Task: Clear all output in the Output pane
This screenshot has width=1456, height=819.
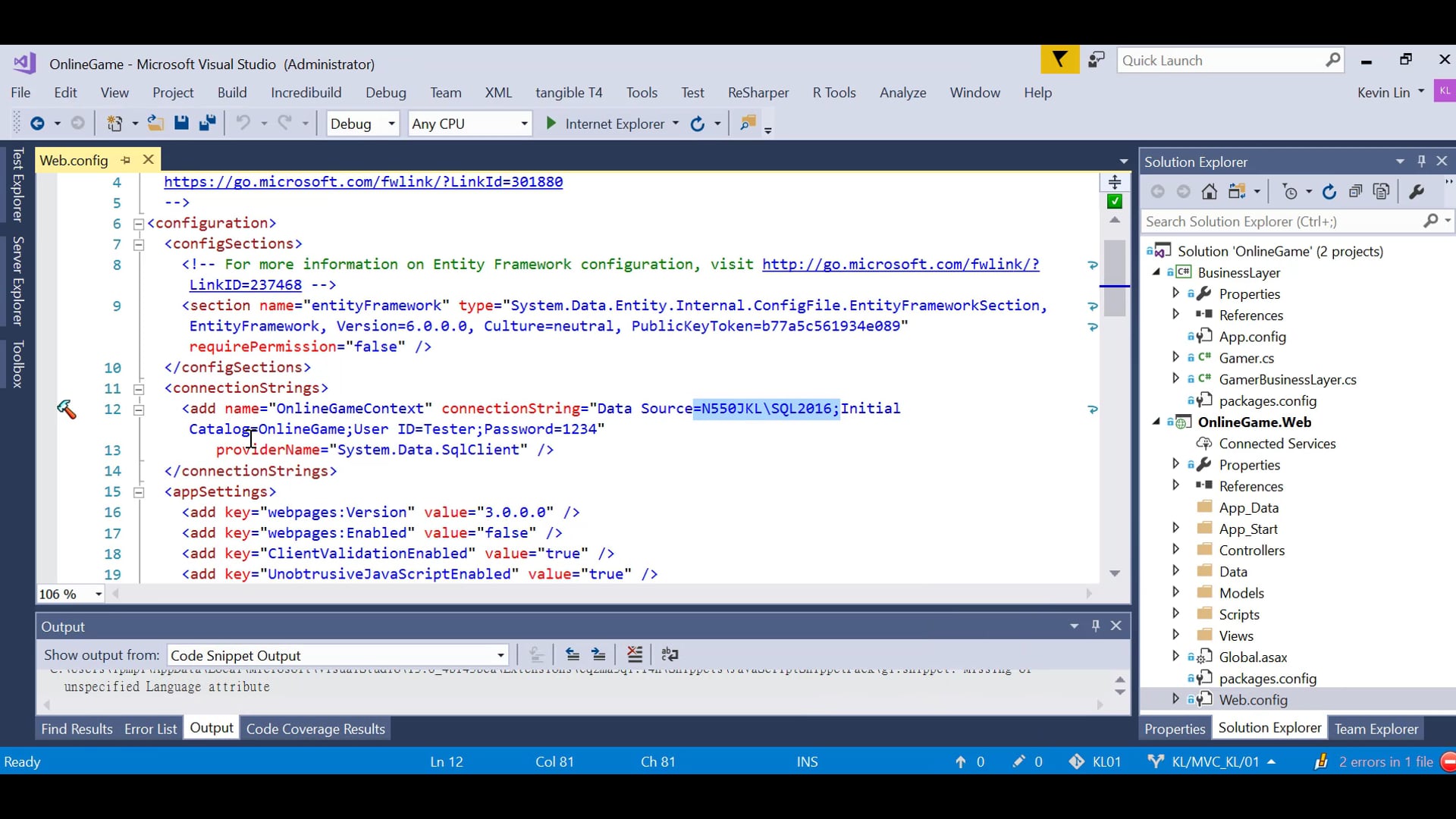Action: tap(635, 654)
